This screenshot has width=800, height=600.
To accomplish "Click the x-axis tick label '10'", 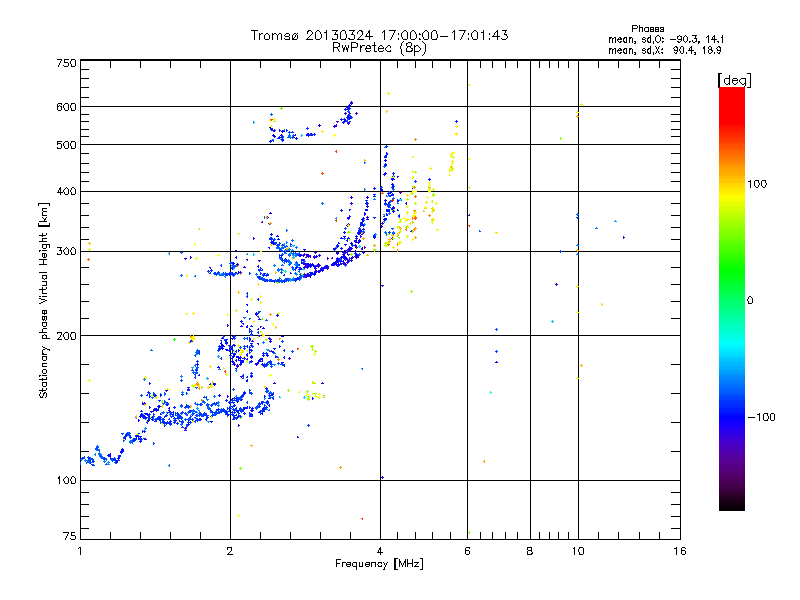I will [x=578, y=551].
